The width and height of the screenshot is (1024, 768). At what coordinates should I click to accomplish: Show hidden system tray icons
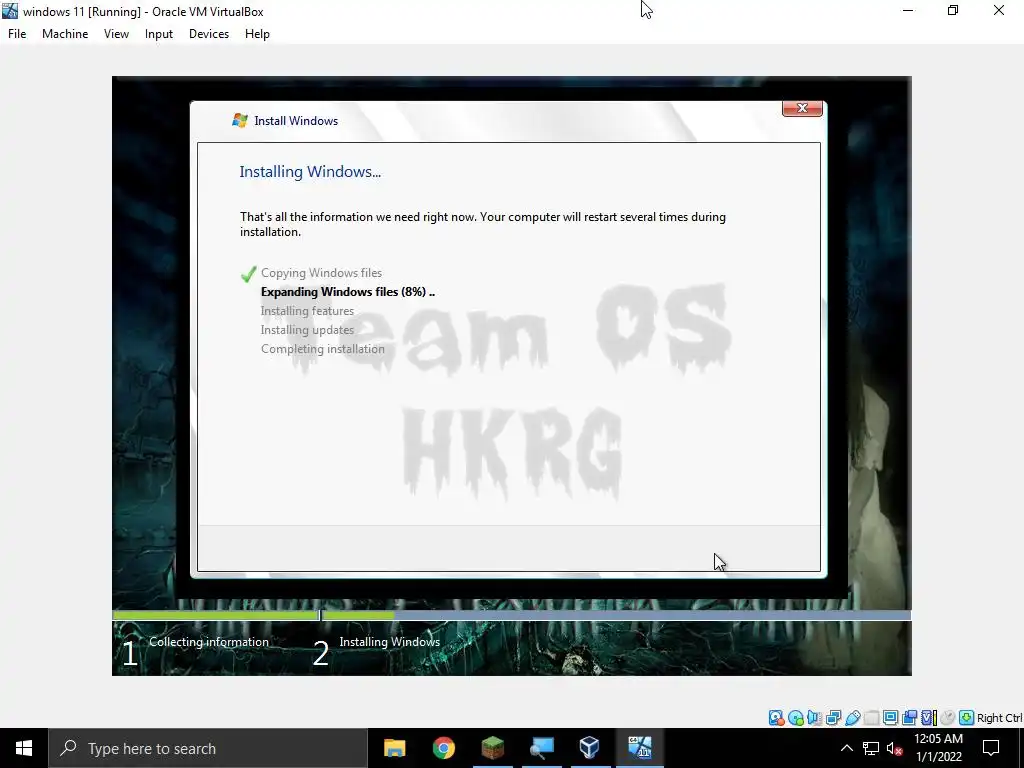tap(846, 748)
